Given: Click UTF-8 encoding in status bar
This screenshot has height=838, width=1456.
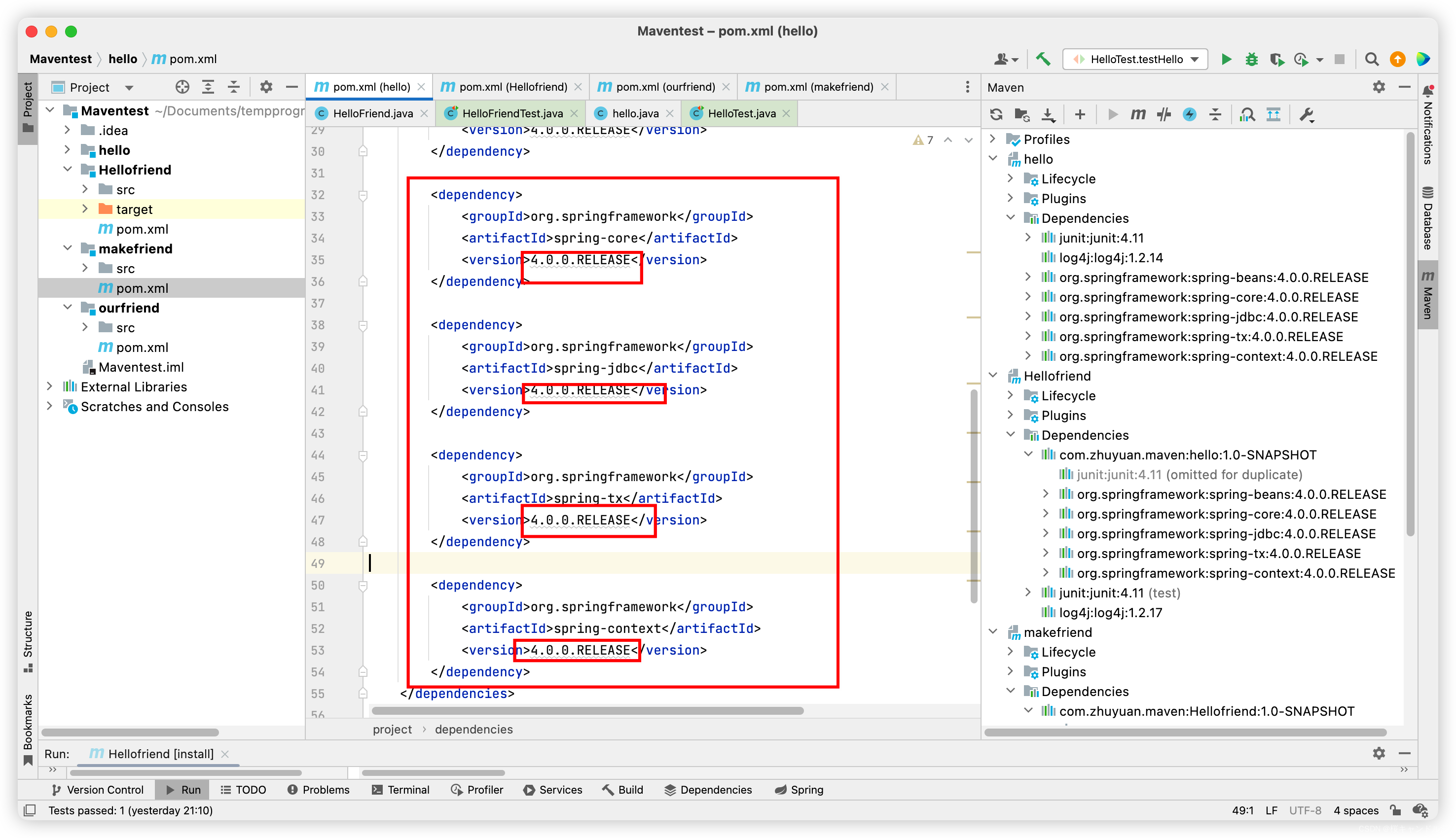Looking at the screenshot, I should point(1305,810).
